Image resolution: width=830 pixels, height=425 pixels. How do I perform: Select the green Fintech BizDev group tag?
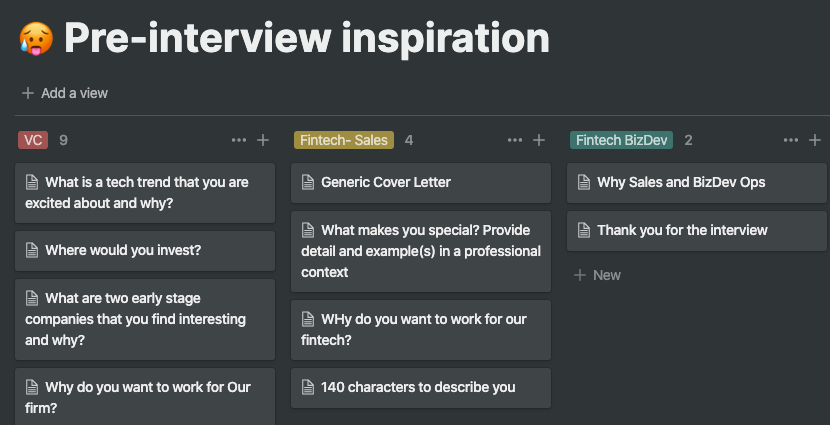(x=620, y=141)
